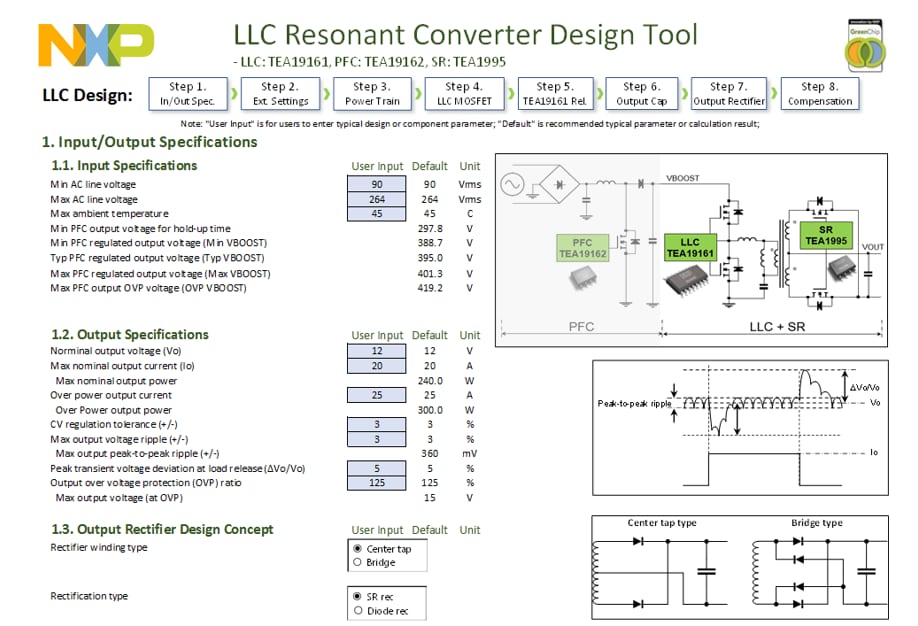Click the Min AC line voltage input field
The height and width of the screenshot is (626, 918).
pyautogui.click(x=376, y=184)
